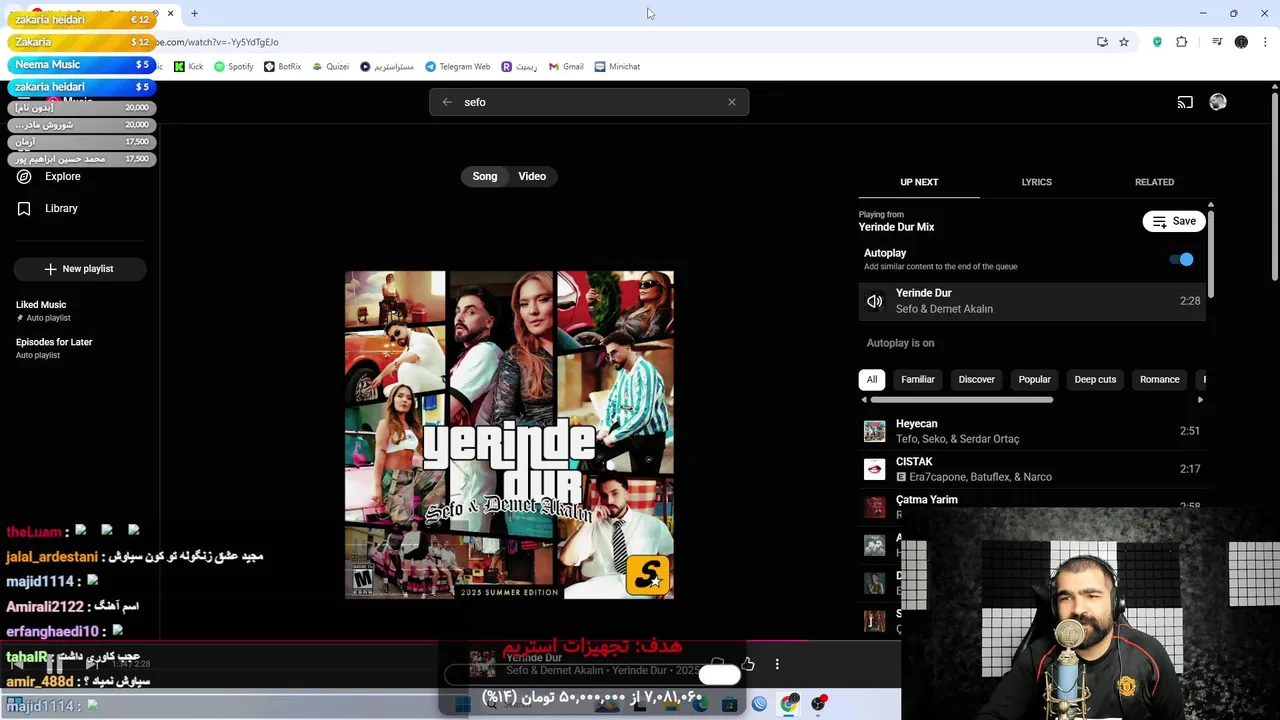
Task: Open more actions menu in player bar
Action: point(777,664)
